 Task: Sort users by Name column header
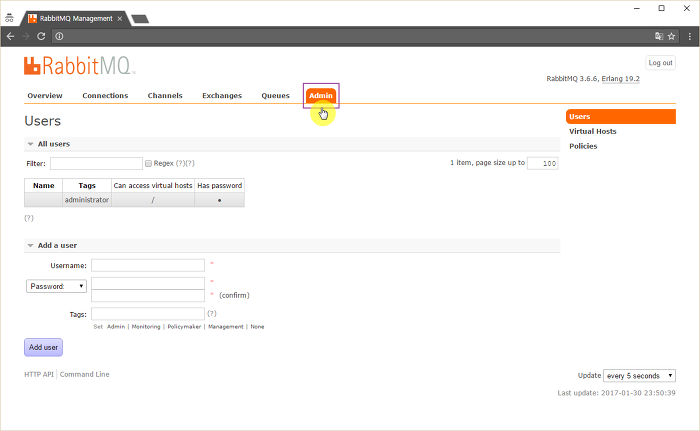pyautogui.click(x=43, y=185)
